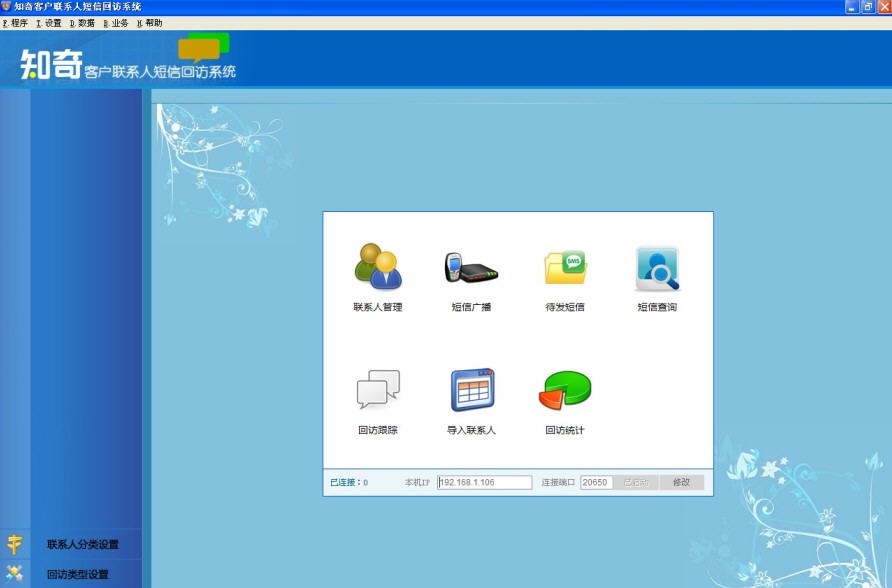Minimize the application window
This screenshot has height=588, width=892.
(x=852, y=7)
